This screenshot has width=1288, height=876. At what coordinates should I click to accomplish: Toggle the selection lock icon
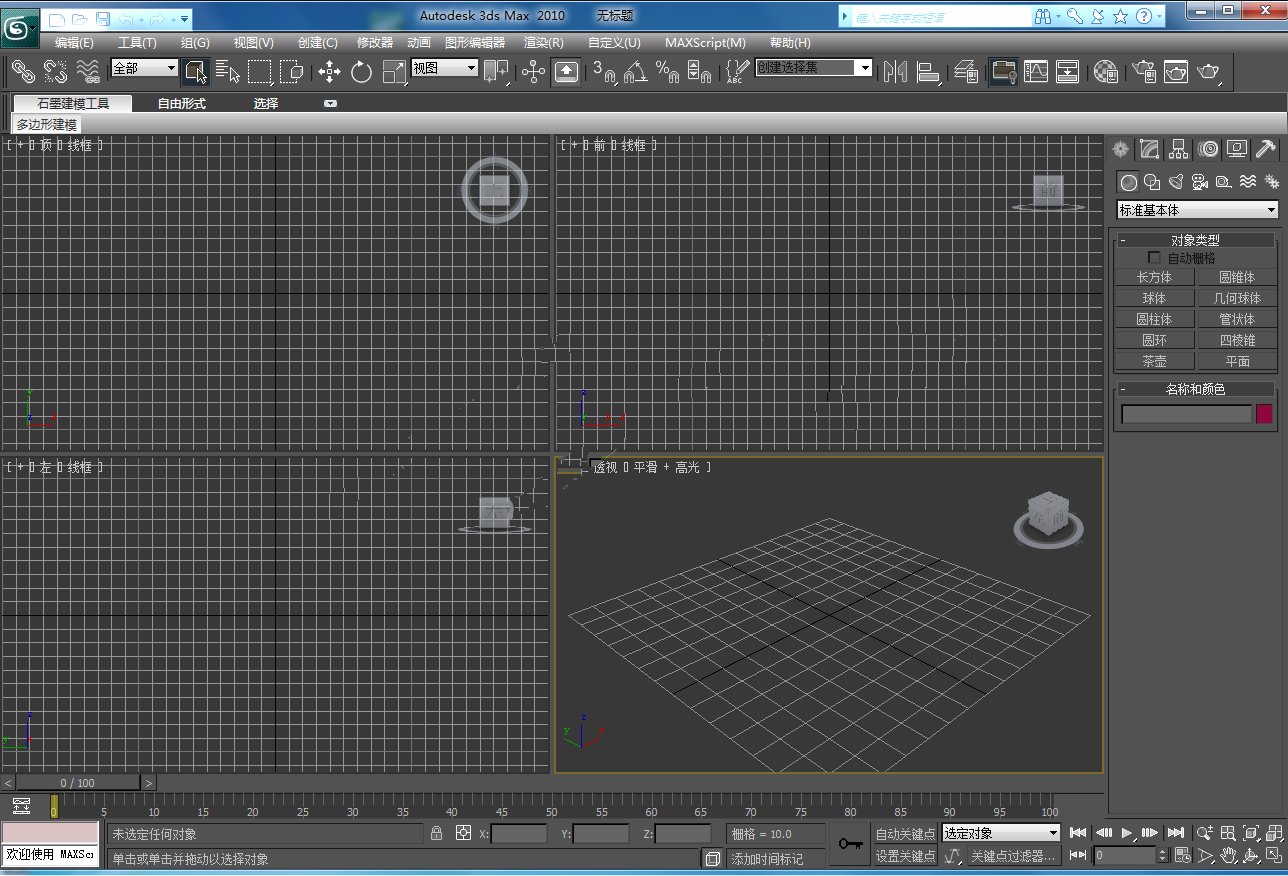(436, 833)
